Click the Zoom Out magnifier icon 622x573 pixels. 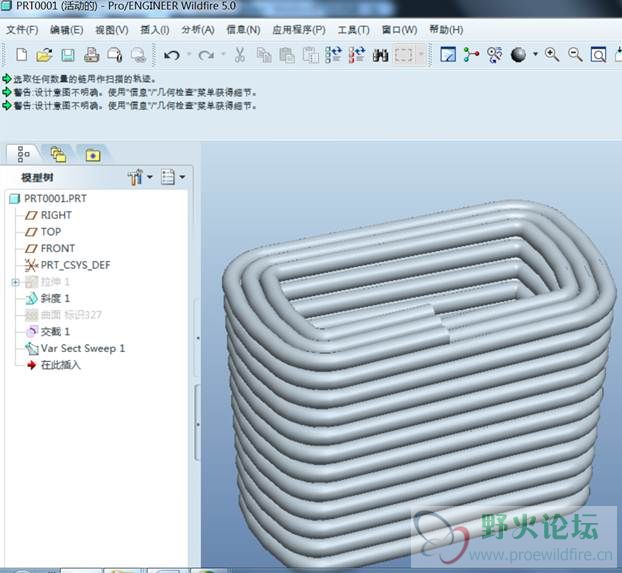575,55
